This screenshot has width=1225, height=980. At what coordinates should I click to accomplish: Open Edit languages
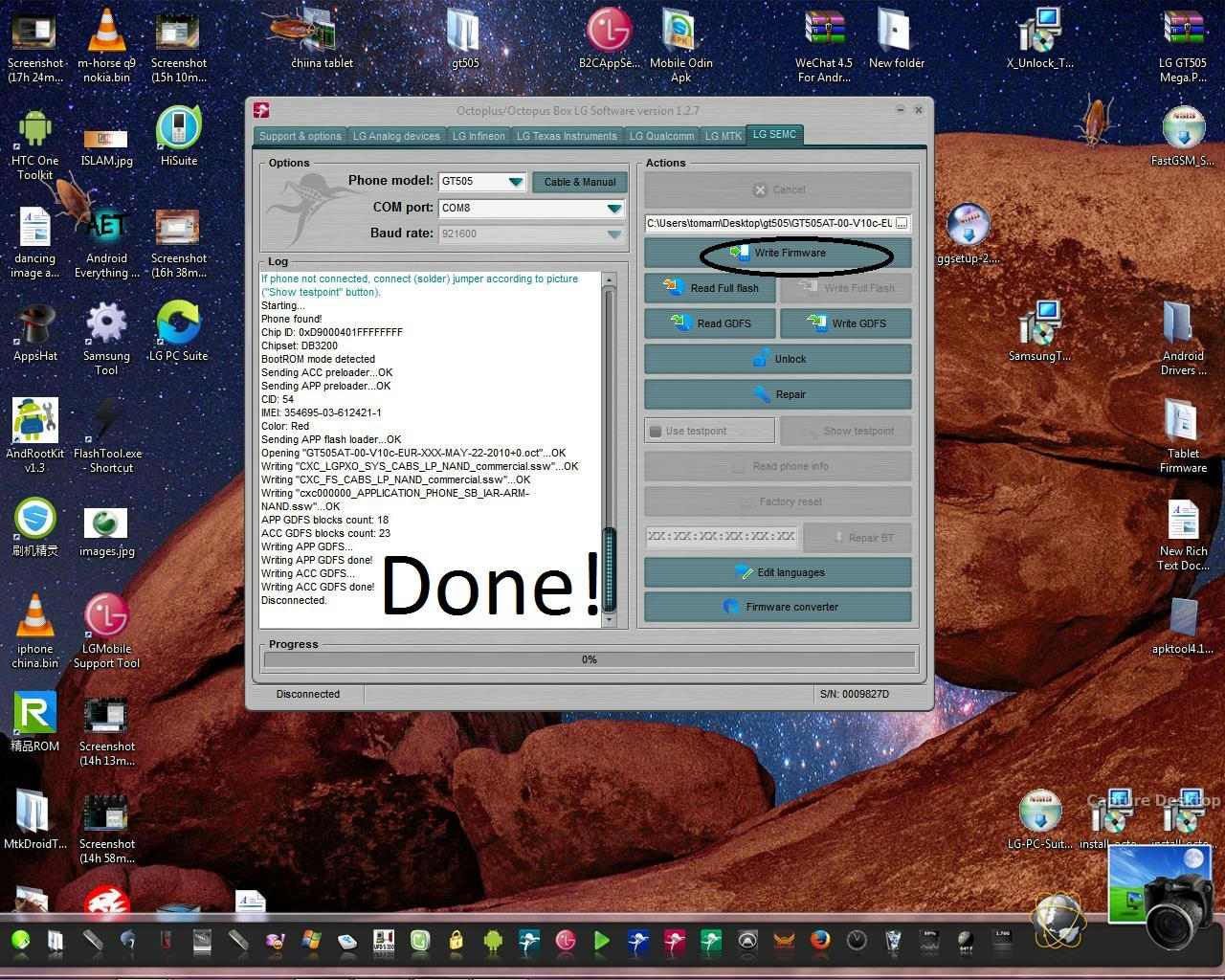pos(777,572)
